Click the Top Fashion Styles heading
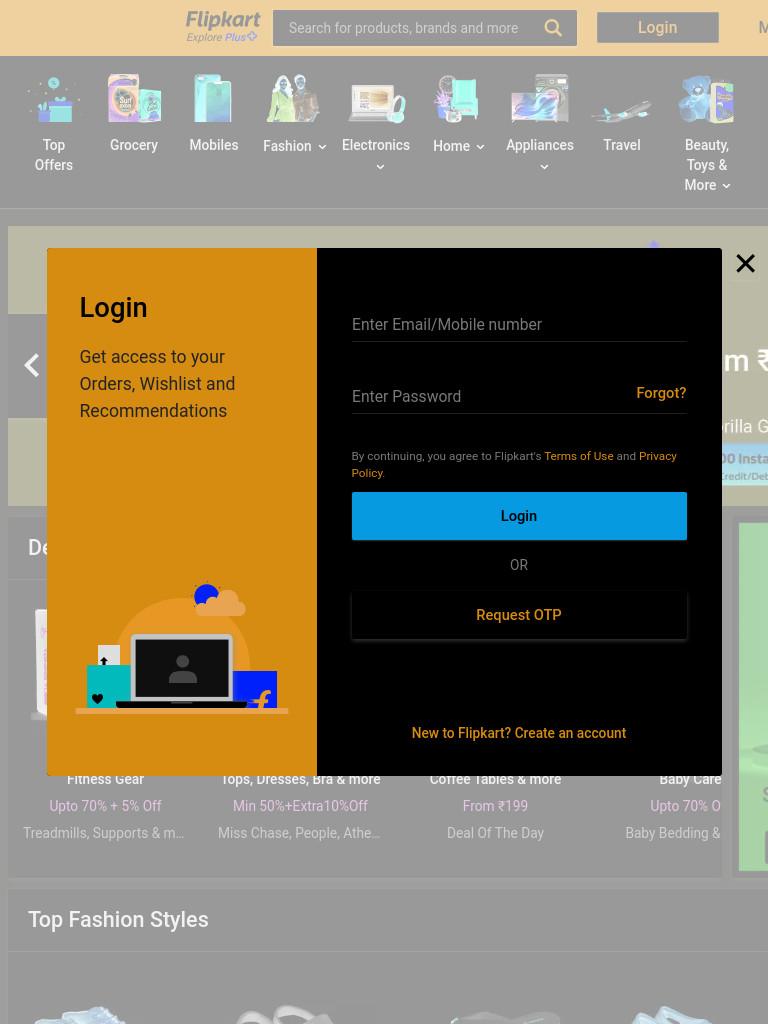 [118, 920]
